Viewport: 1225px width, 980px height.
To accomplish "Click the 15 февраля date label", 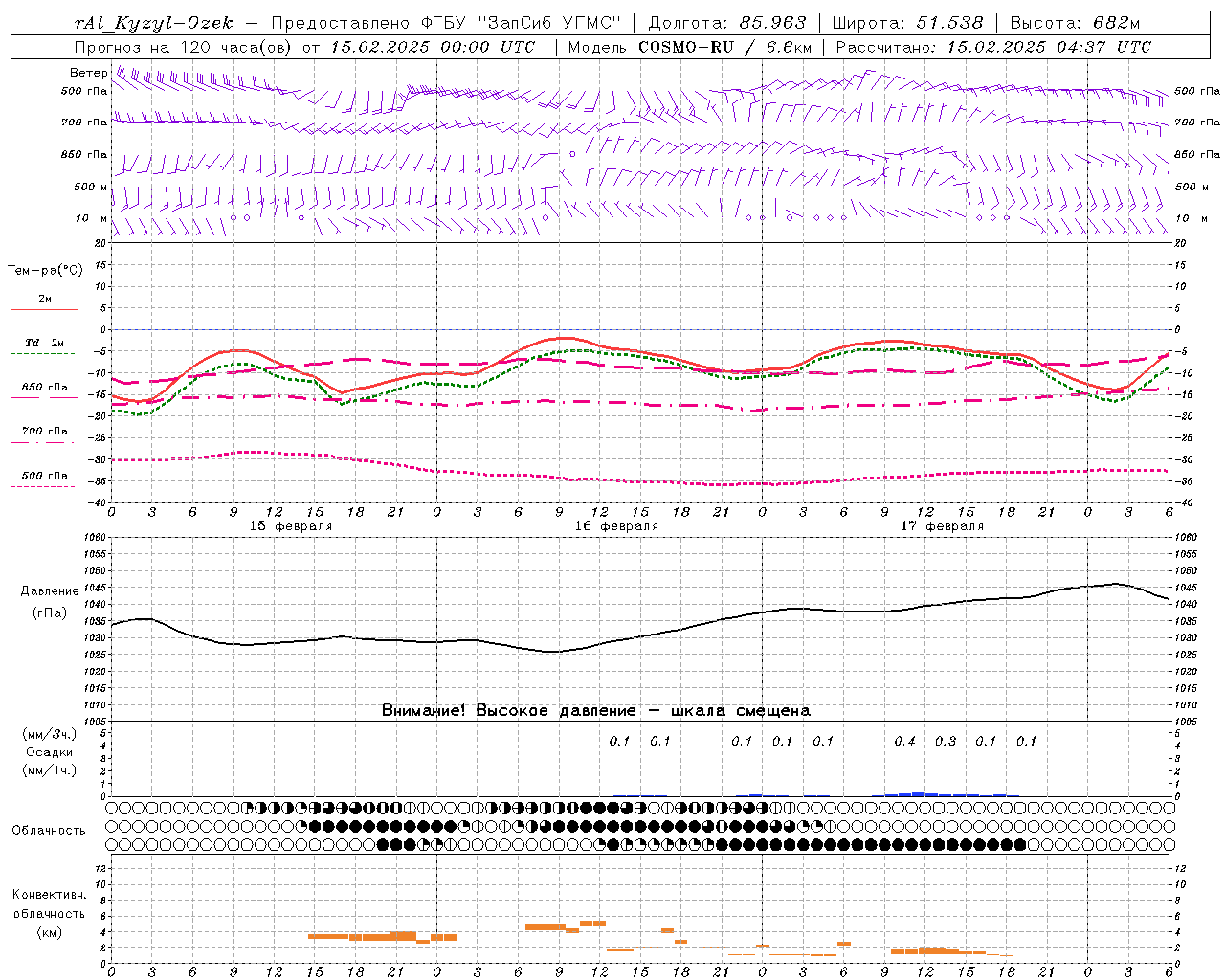I will [291, 526].
